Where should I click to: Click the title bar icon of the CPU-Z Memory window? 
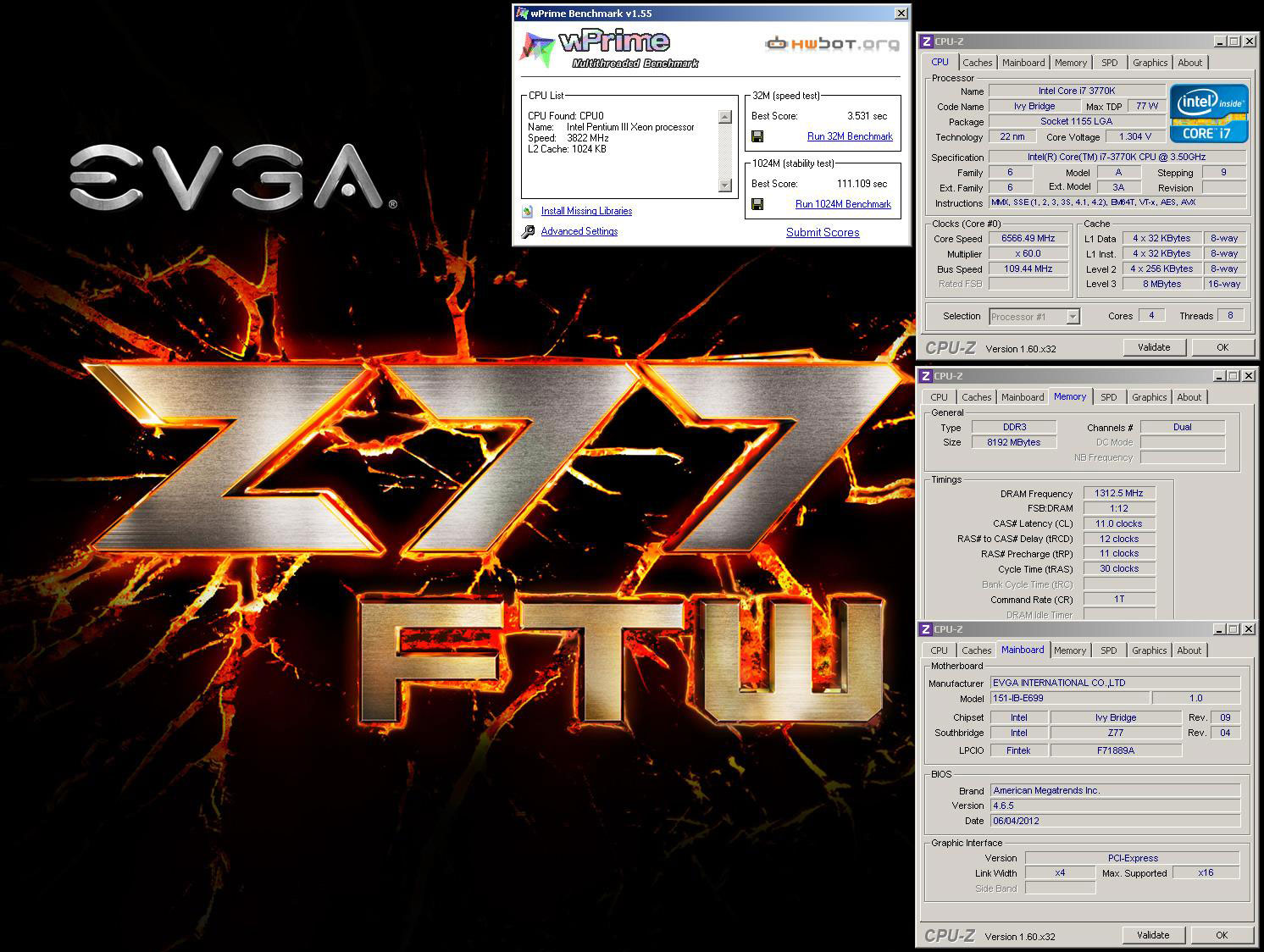[927, 376]
